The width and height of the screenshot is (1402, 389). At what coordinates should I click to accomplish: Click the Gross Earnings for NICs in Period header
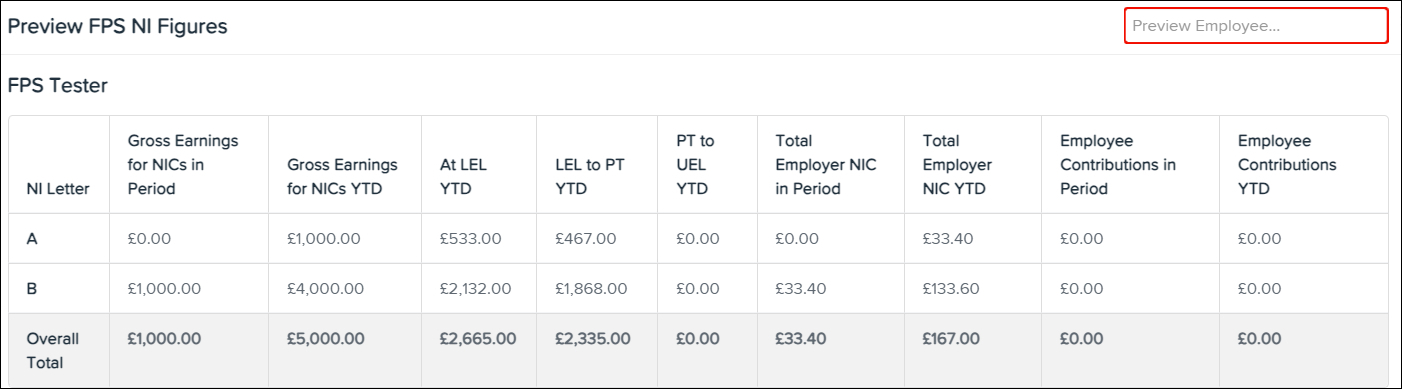184,164
